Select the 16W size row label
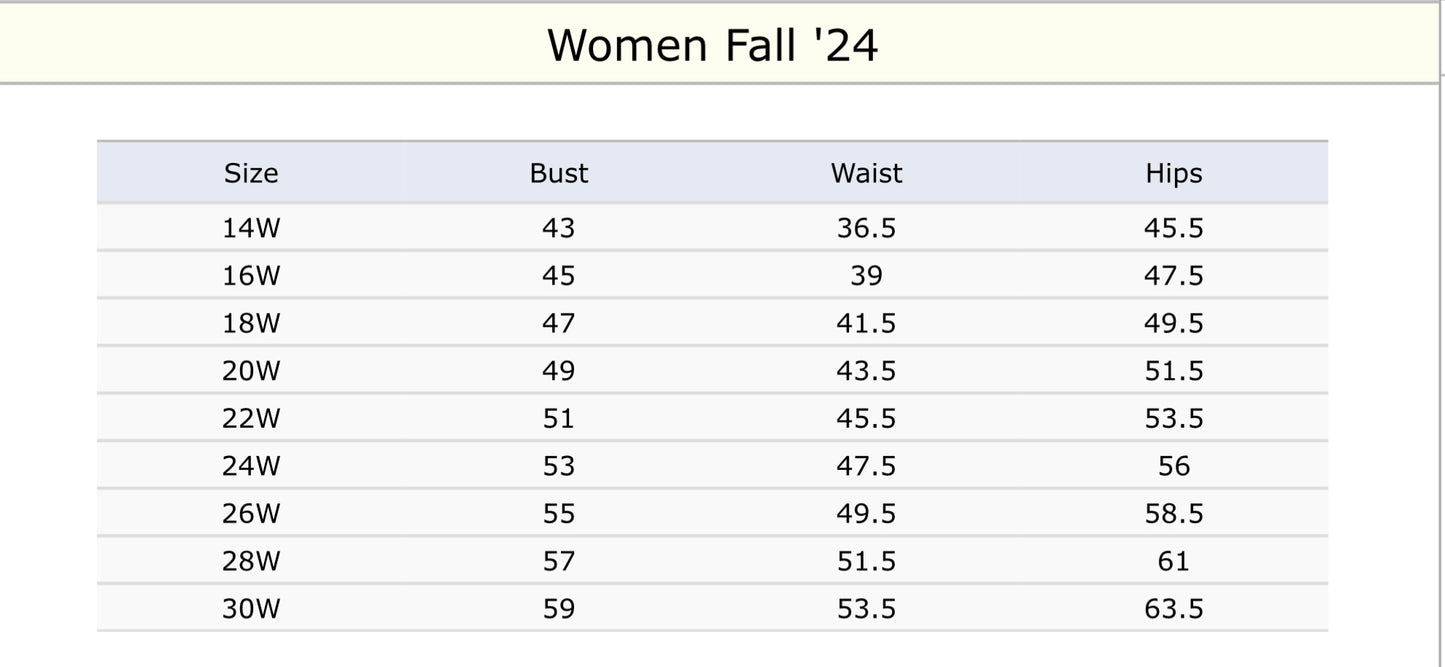This screenshot has height=667, width=1445. 251,276
